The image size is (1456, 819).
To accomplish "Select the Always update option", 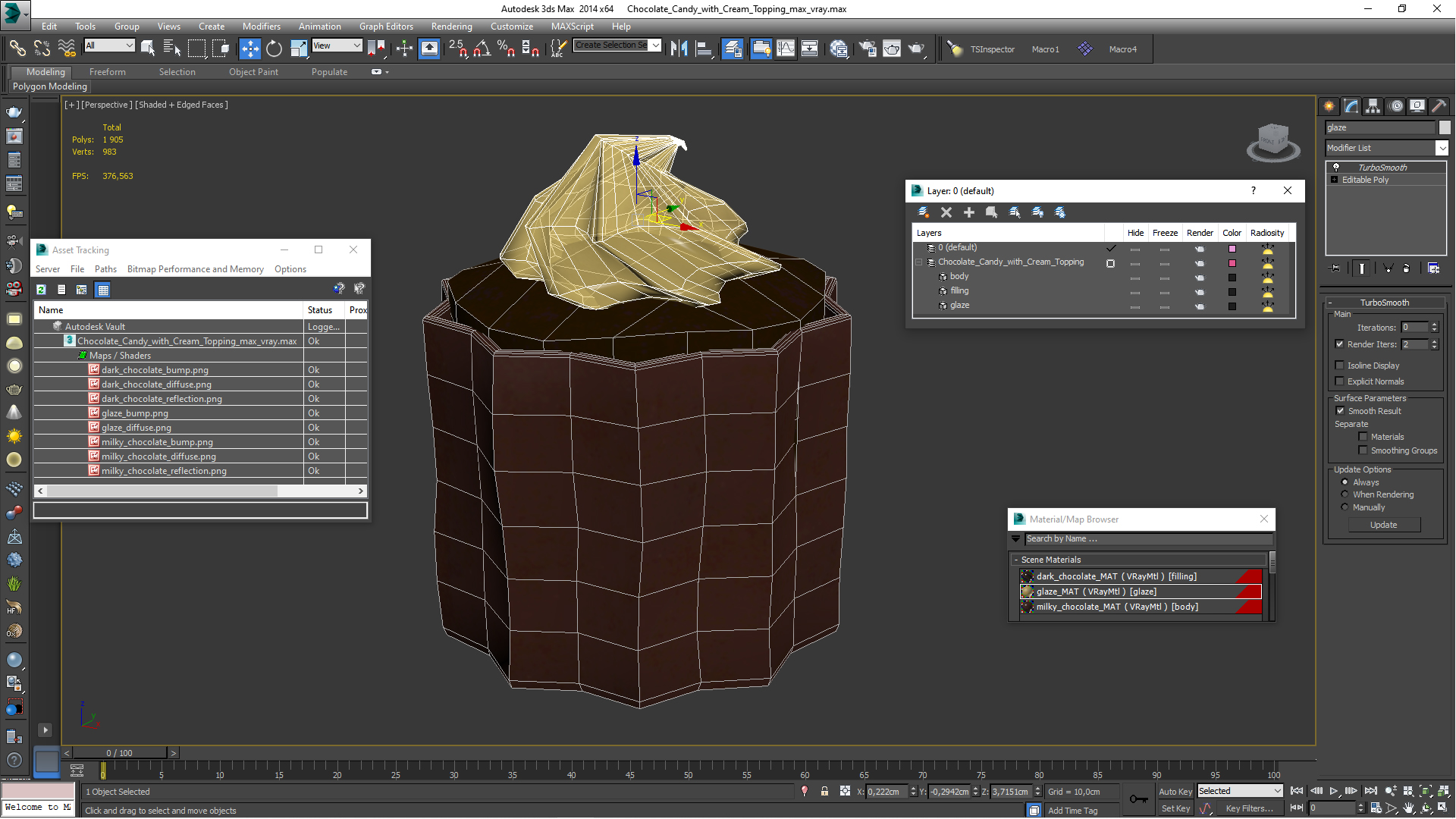I will click(x=1345, y=482).
